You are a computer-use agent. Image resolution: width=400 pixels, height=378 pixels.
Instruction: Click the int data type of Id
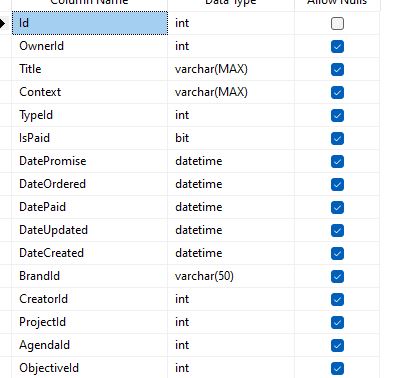tap(231, 23)
